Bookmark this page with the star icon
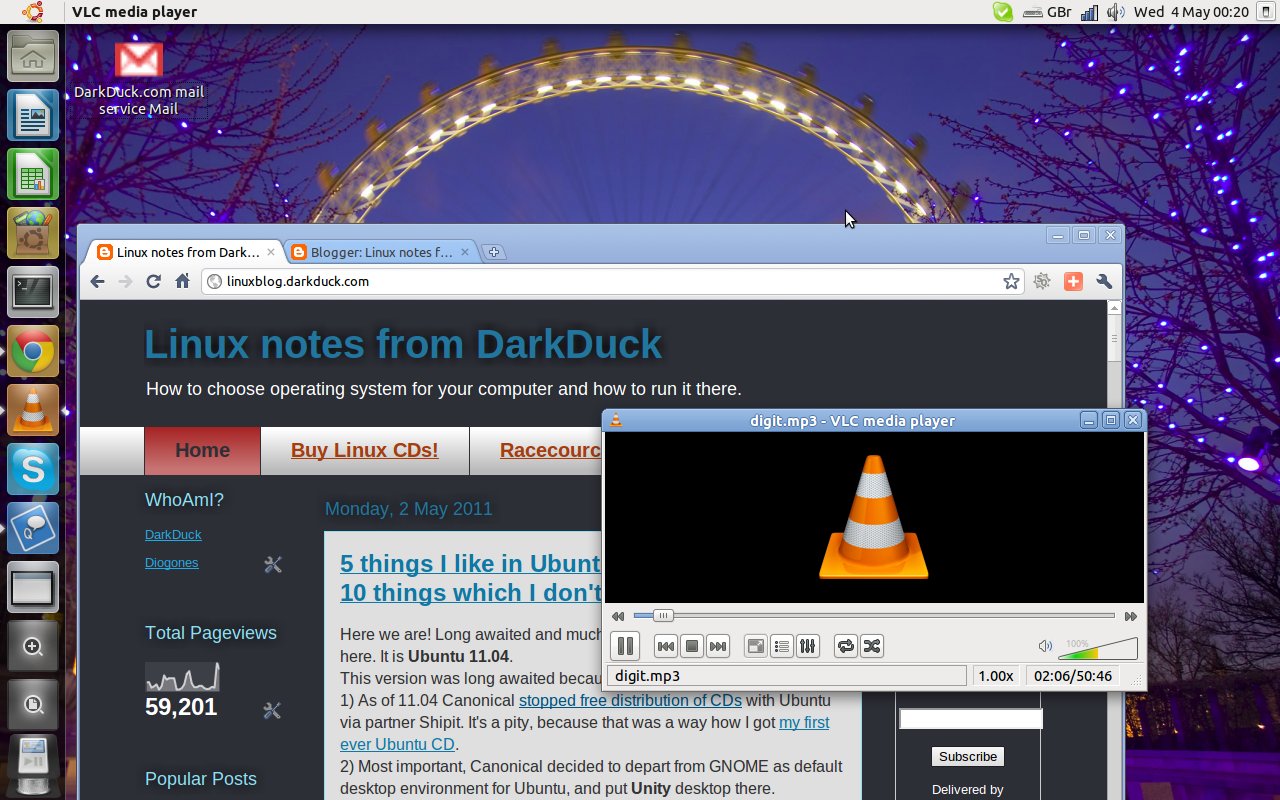 pyautogui.click(x=1011, y=282)
